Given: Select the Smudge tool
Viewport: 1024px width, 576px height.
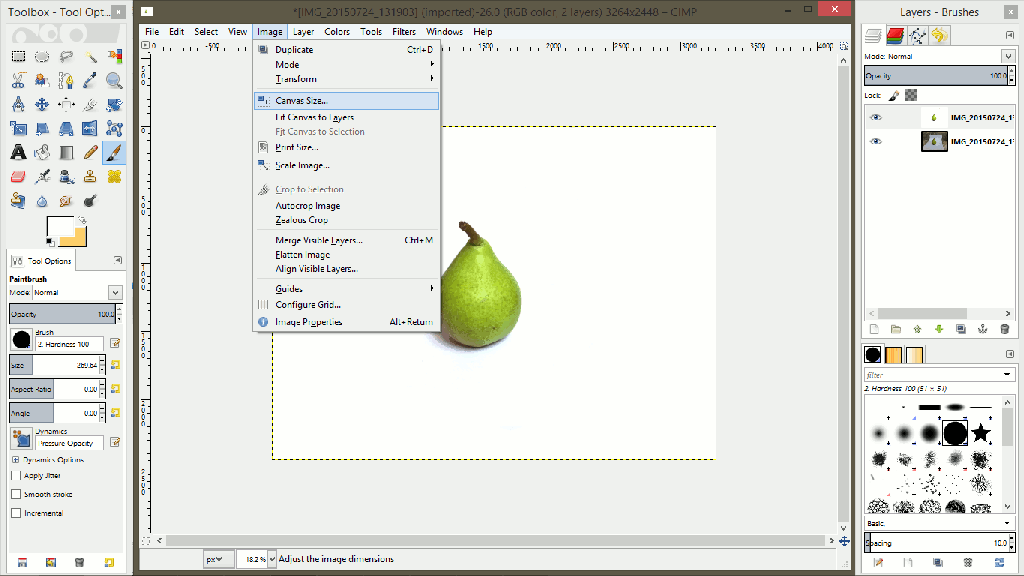Looking at the screenshot, I should [66, 201].
